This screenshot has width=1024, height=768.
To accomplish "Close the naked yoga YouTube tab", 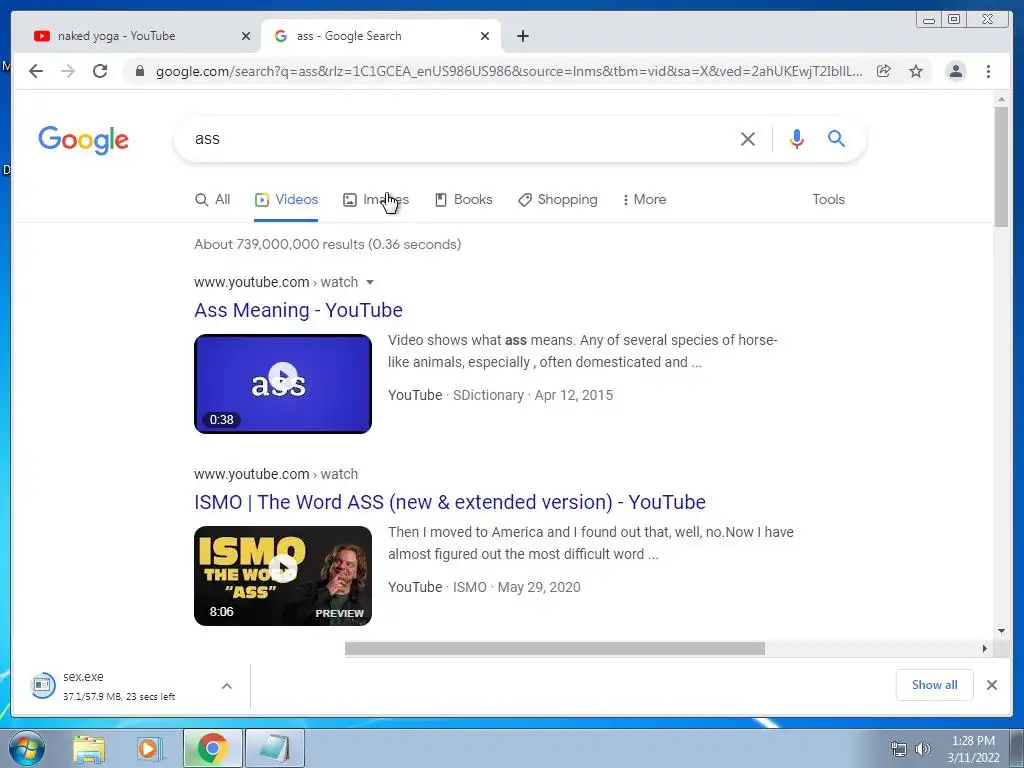I will coord(246,36).
